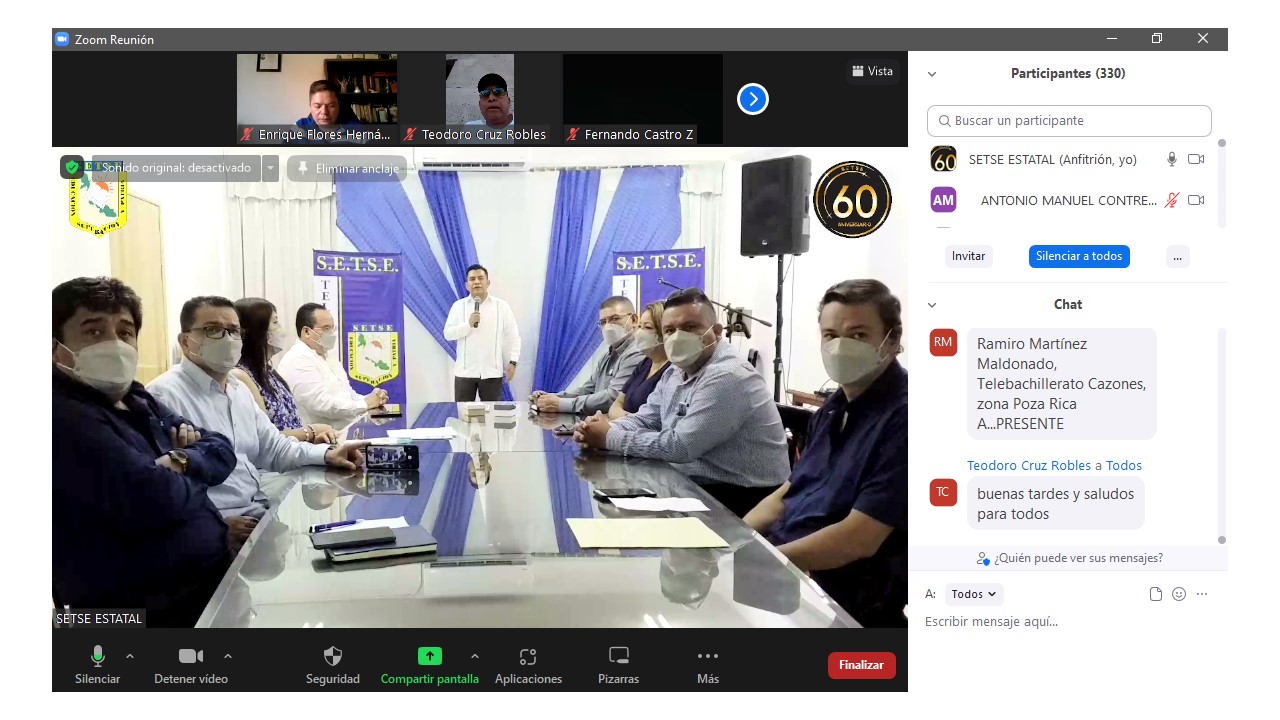This screenshot has width=1280, height=720.
Task: Show next participants with blue arrow
Action: tap(753, 99)
